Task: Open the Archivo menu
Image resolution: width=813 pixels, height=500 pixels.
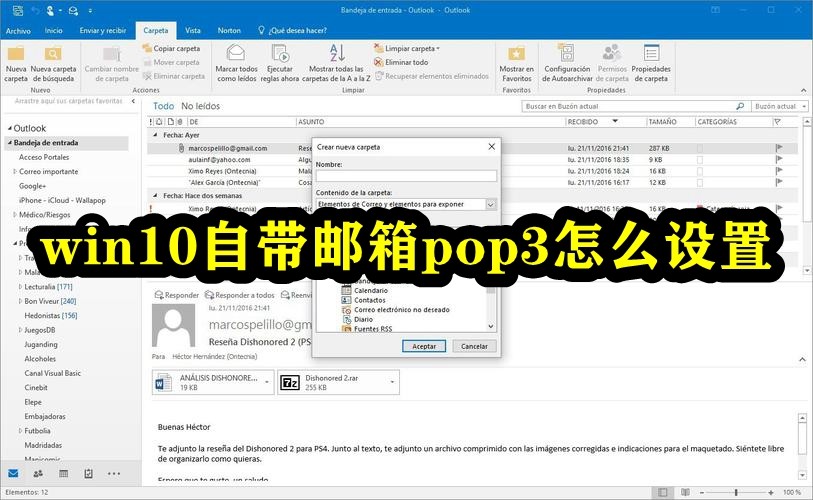Action: (18, 31)
